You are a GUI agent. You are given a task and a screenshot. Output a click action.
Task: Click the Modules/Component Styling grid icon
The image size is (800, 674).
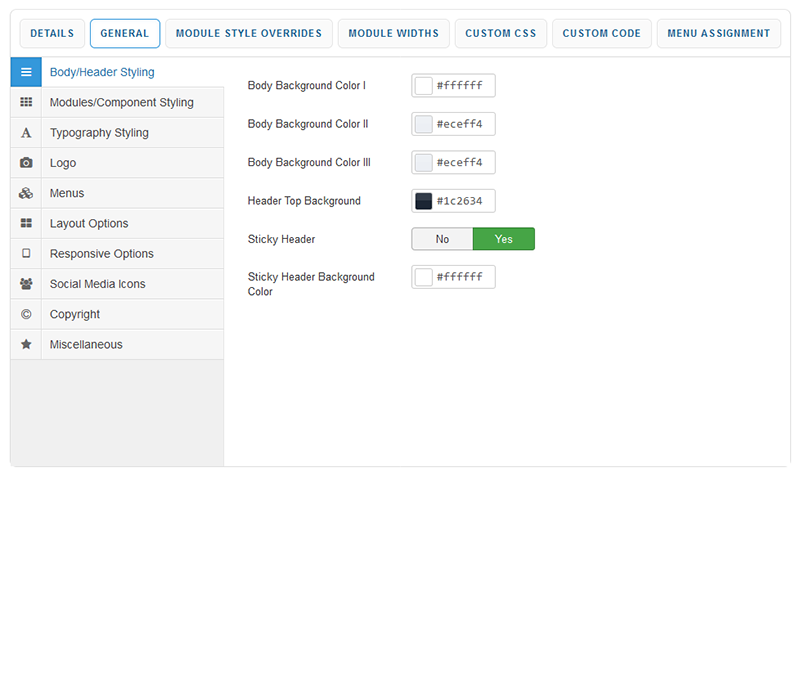pyautogui.click(x=26, y=103)
